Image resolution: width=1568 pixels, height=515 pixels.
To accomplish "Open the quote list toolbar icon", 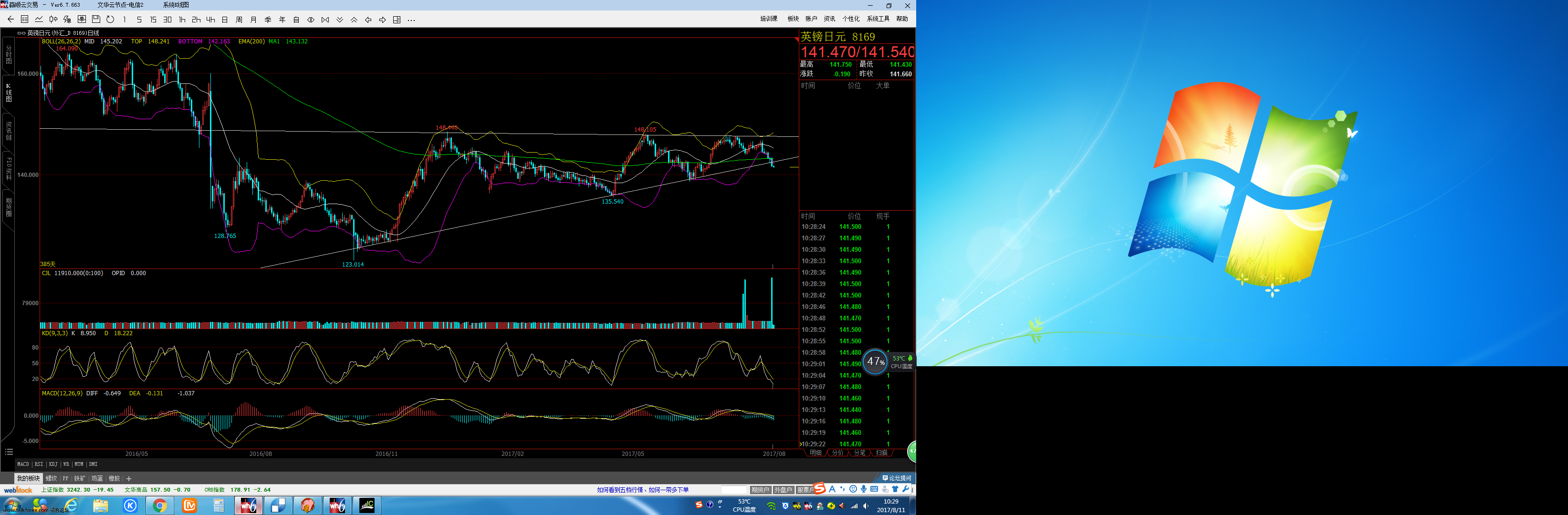I will click(x=24, y=20).
